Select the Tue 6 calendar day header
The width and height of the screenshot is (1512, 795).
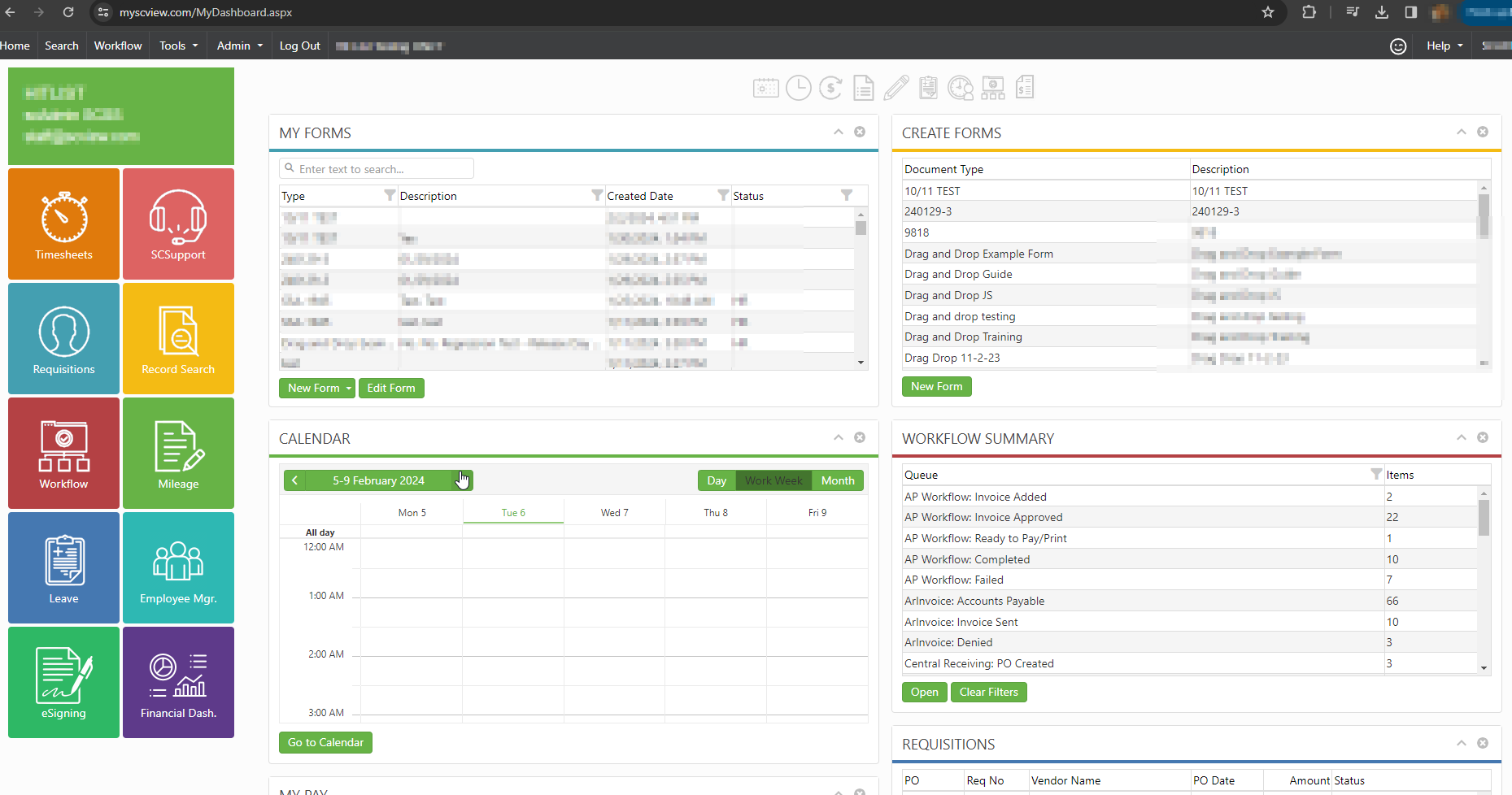click(x=513, y=513)
